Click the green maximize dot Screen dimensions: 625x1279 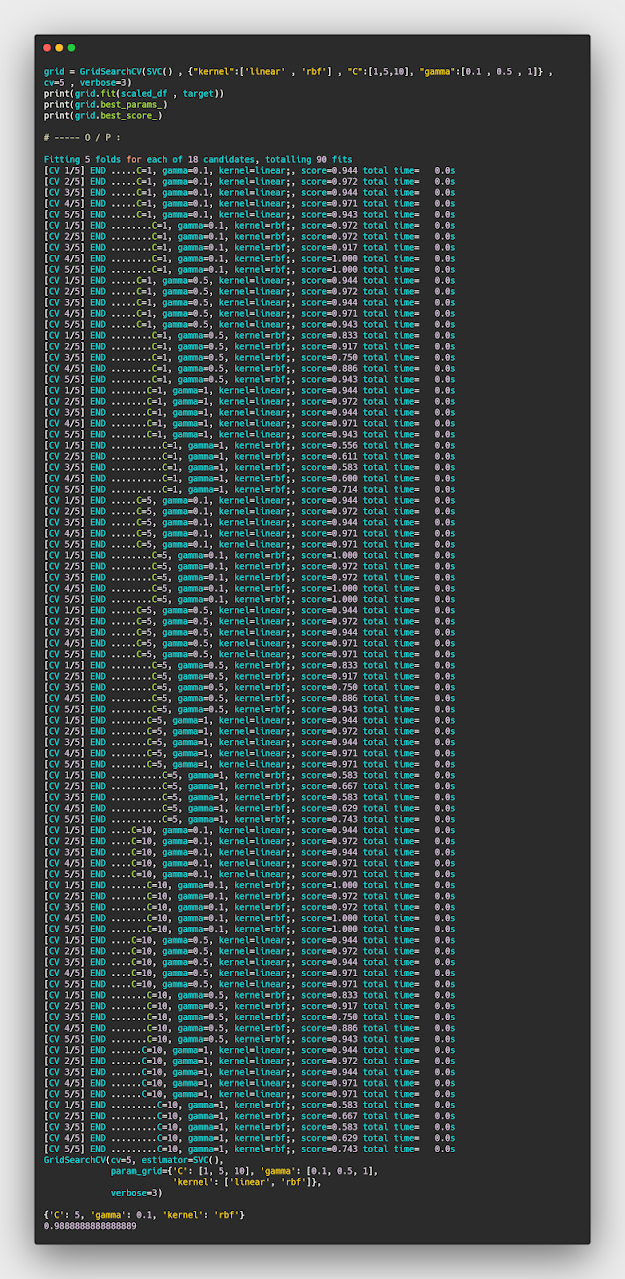click(x=71, y=48)
